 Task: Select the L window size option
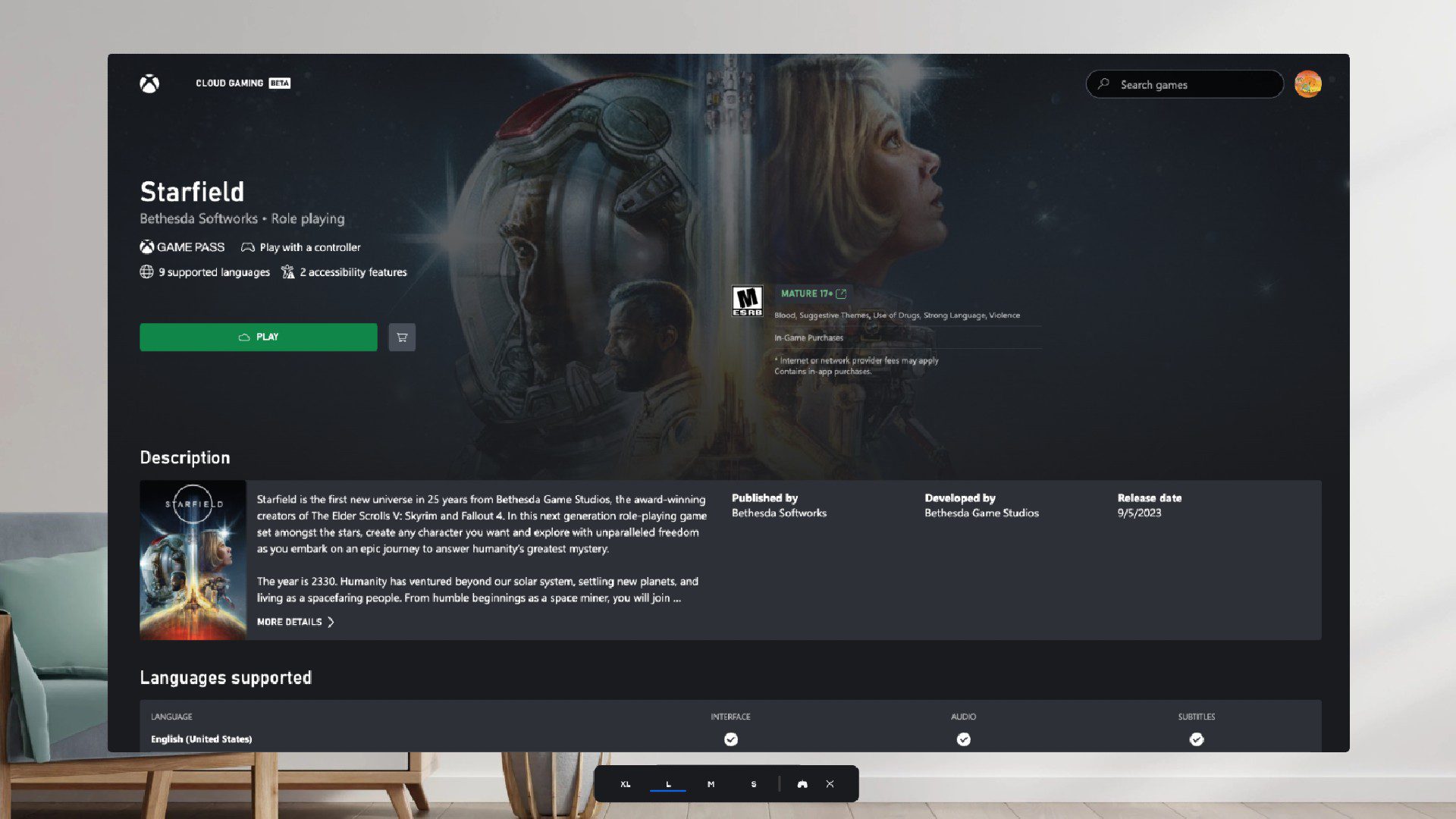point(668,784)
